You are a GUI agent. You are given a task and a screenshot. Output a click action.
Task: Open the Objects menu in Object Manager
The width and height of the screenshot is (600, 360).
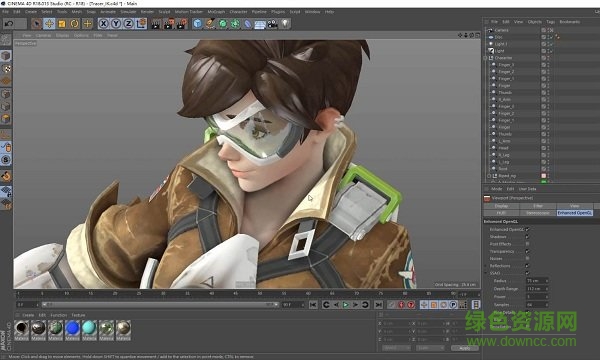(535, 22)
